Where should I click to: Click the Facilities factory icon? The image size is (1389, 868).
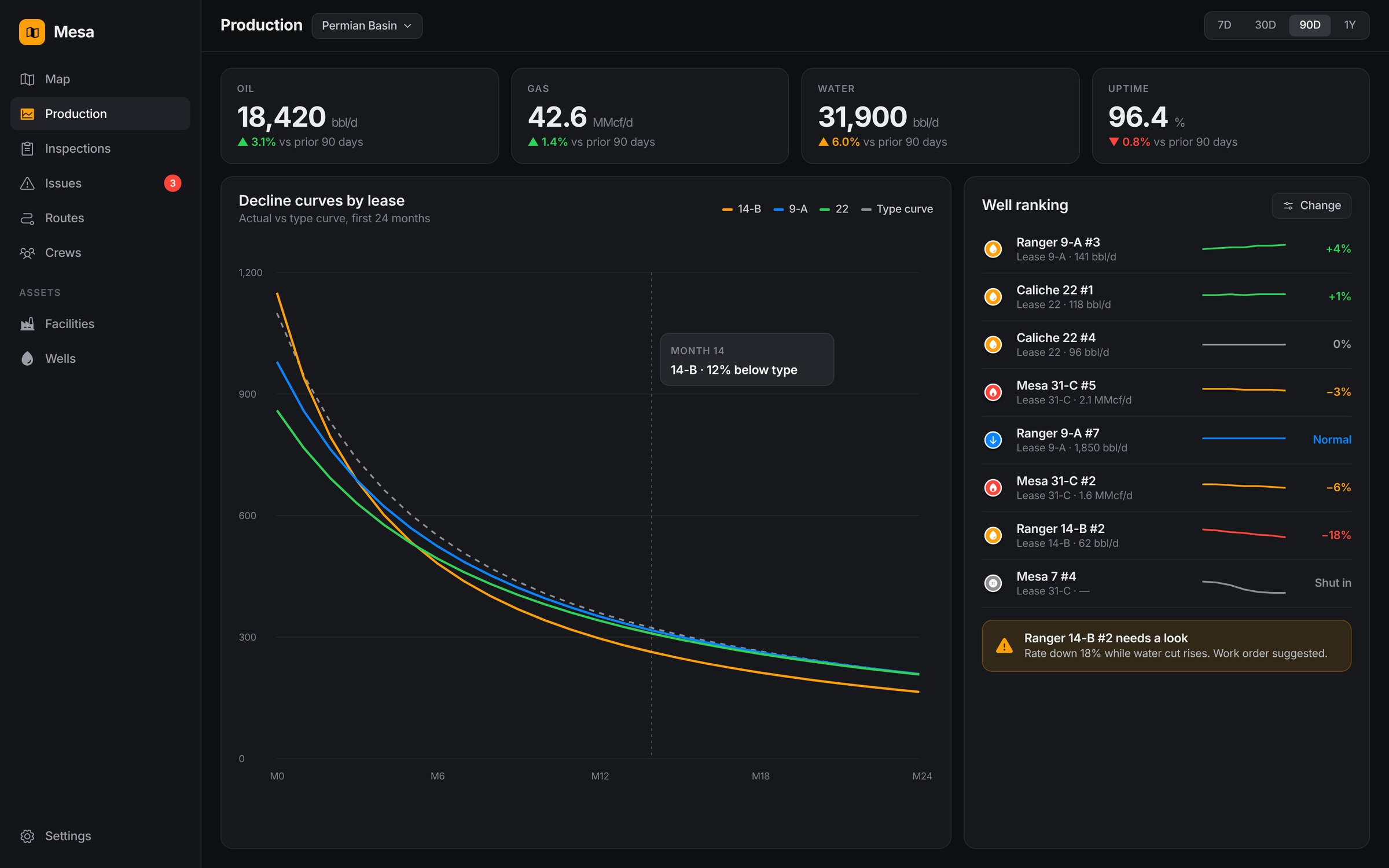point(27,324)
